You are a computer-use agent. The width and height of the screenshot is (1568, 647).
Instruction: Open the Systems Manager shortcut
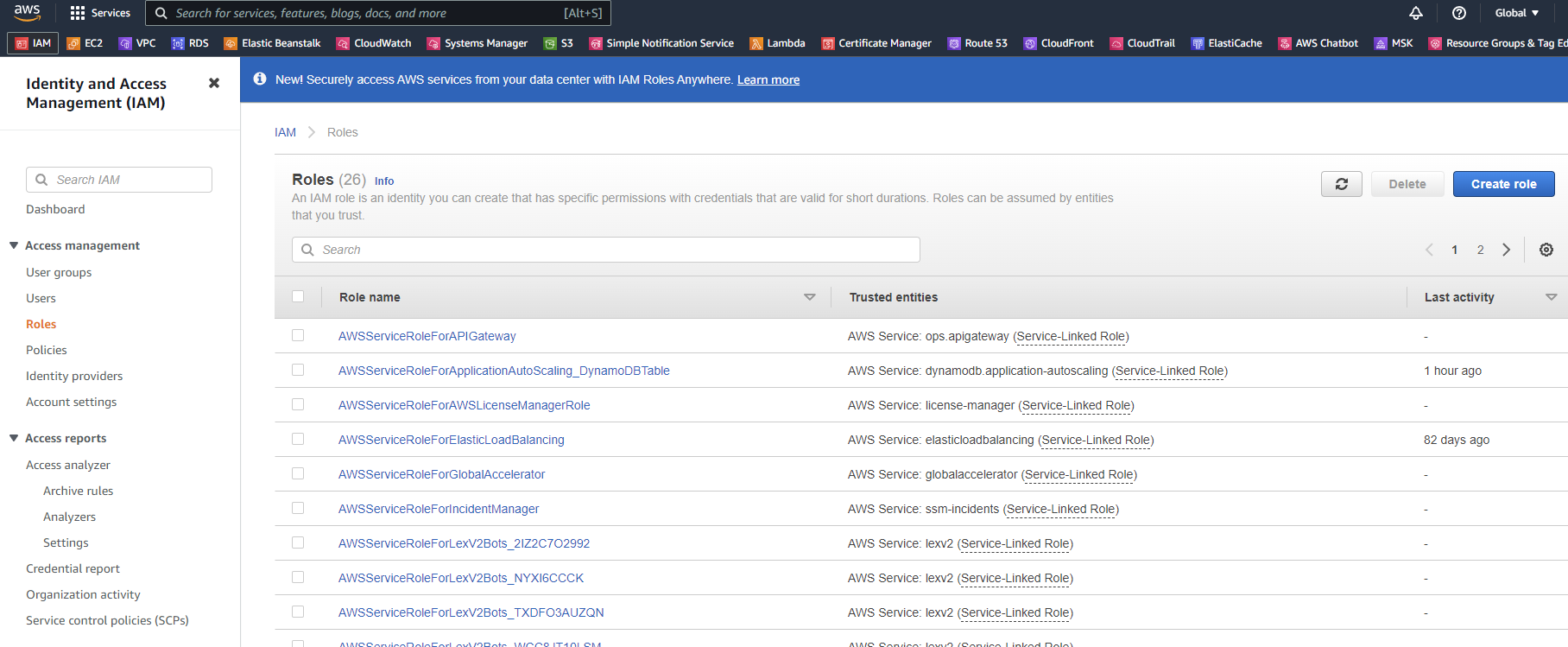pyautogui.click(x=477, y=43)
